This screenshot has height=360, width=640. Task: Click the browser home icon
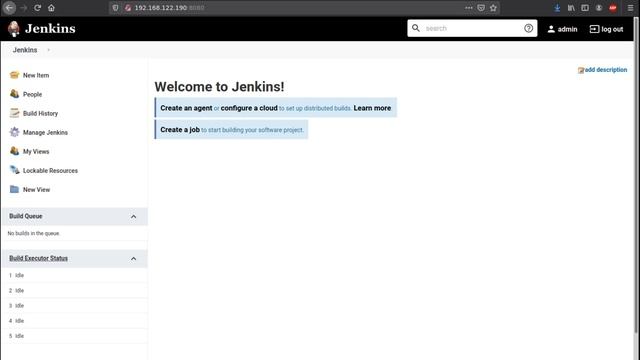[51, 8]
